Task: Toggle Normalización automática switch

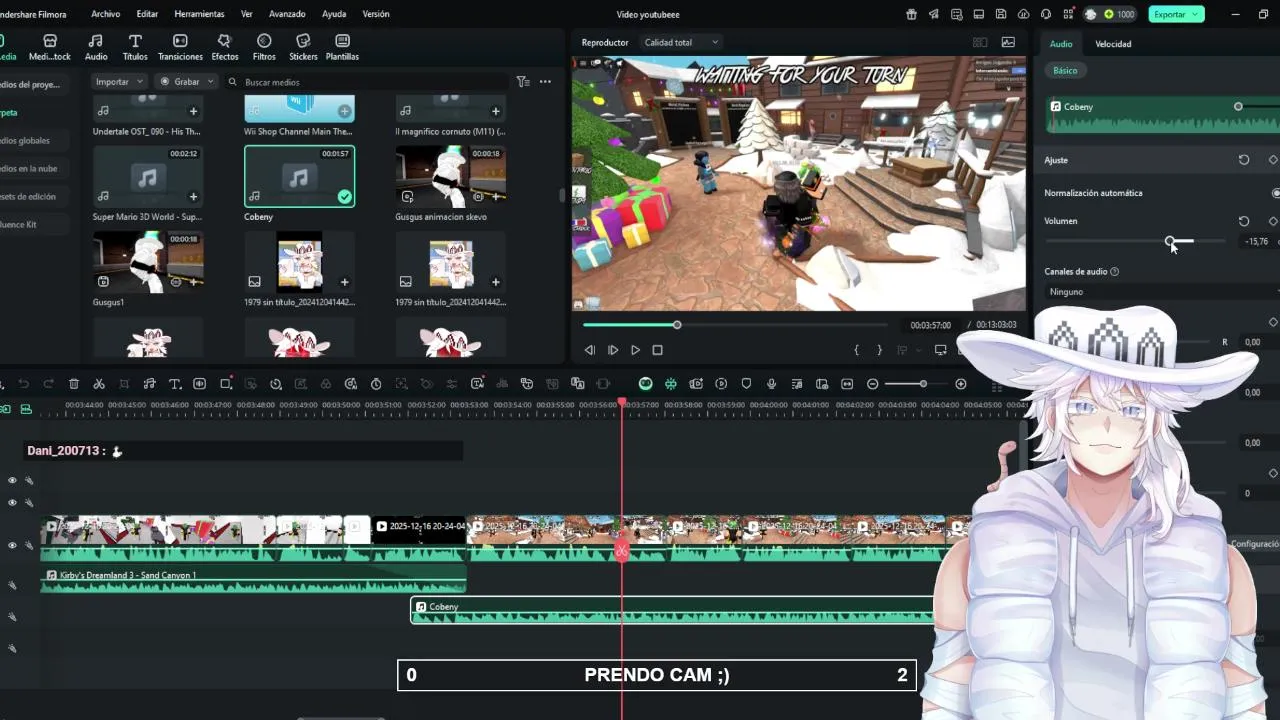Action: 1276,193
